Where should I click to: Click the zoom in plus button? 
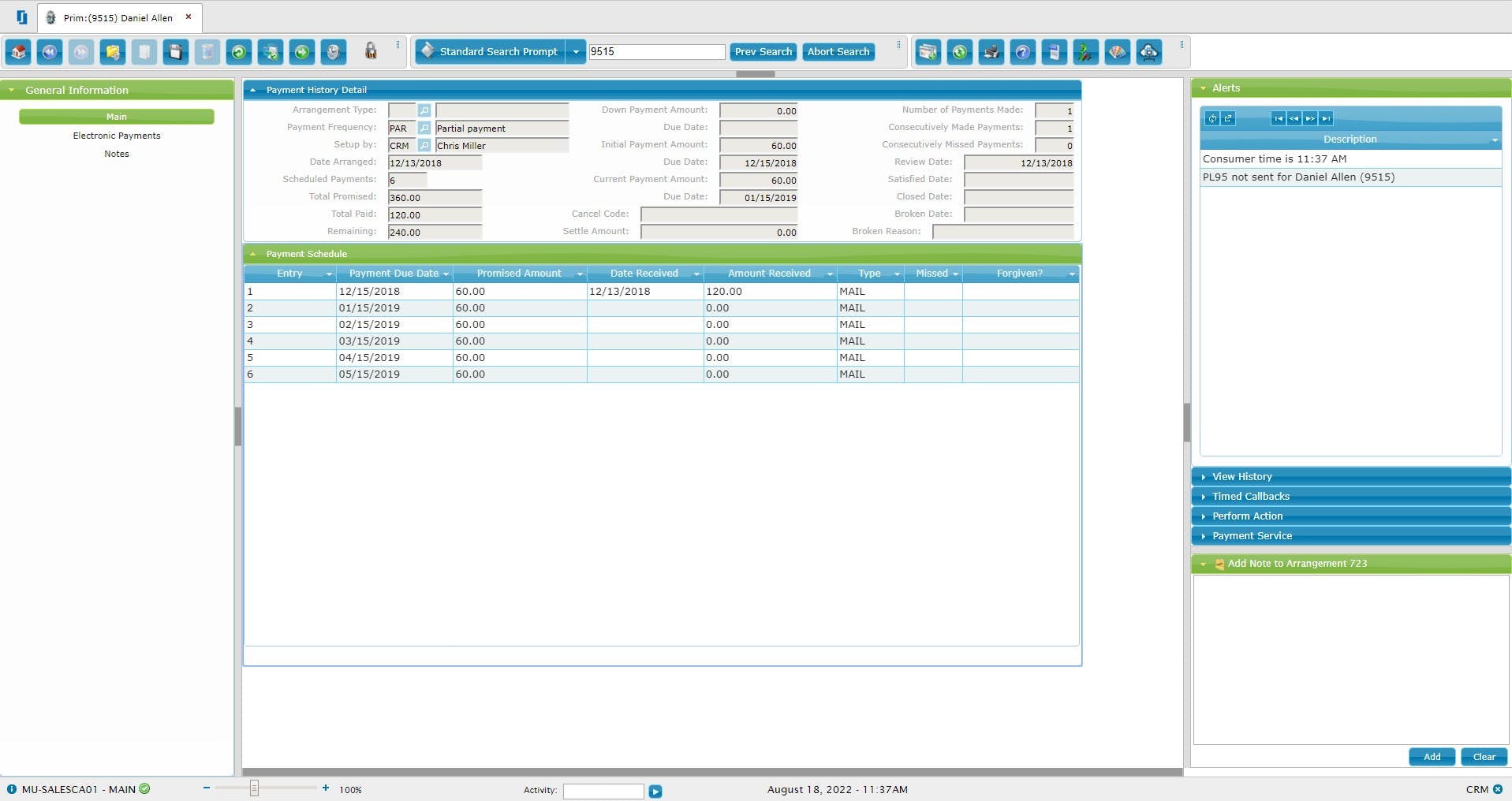326,788
